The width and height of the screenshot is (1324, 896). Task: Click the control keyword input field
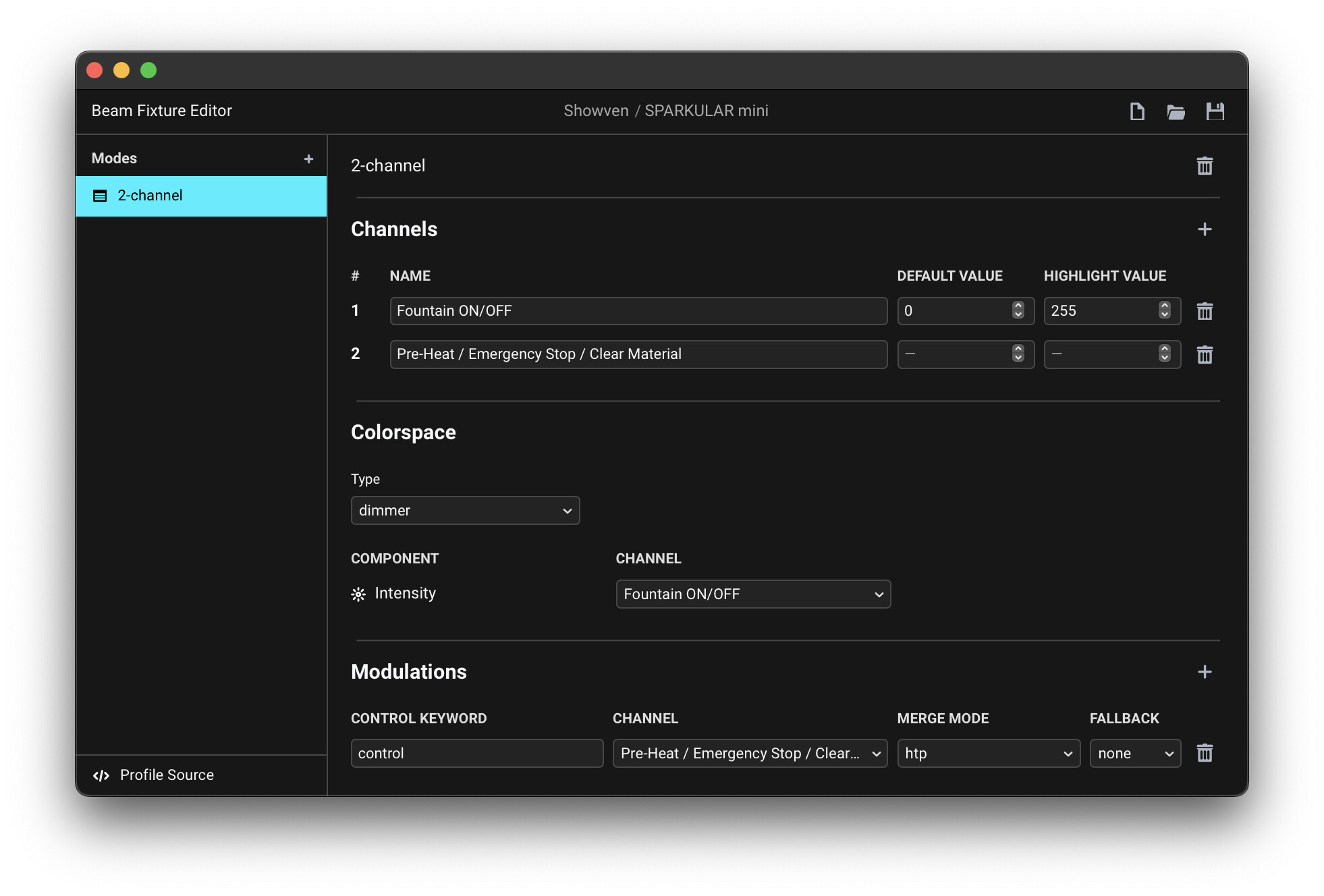pyautogui.click(x=477, y=754)
